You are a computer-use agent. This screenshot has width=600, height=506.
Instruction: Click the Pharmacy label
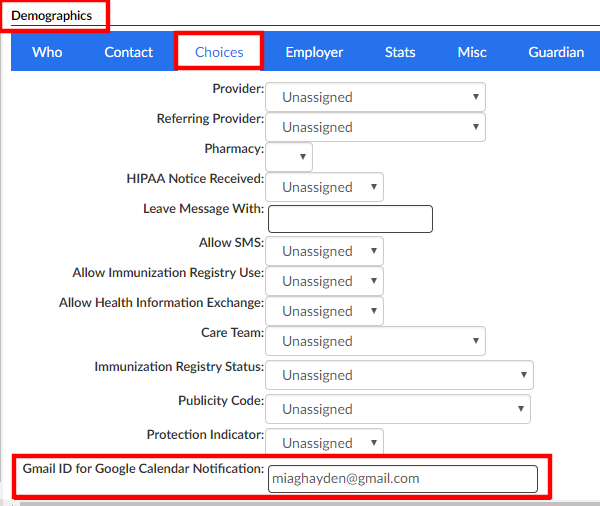coord(234,149)
